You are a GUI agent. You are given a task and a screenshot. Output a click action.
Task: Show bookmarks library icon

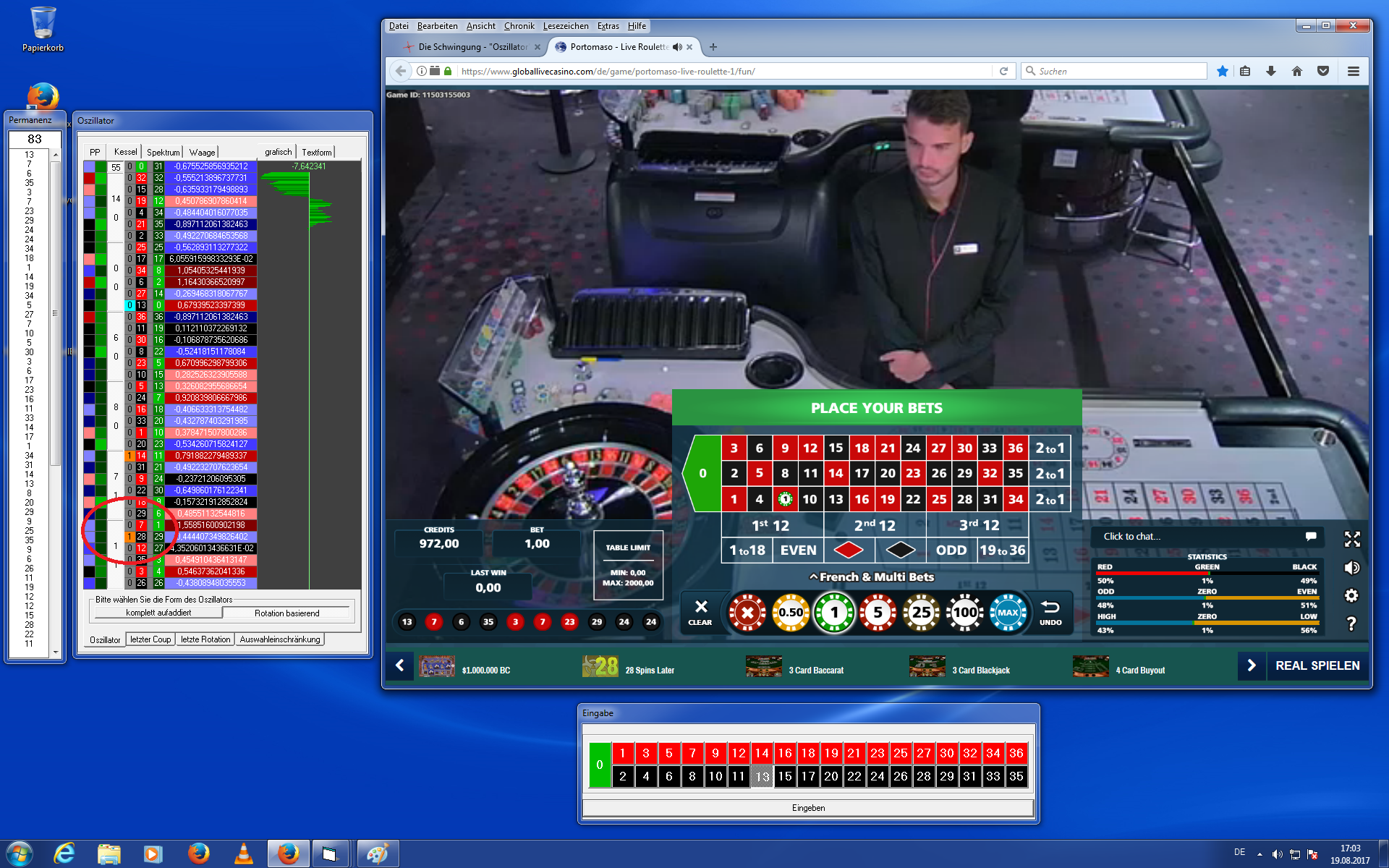(x=1245, y=71)
